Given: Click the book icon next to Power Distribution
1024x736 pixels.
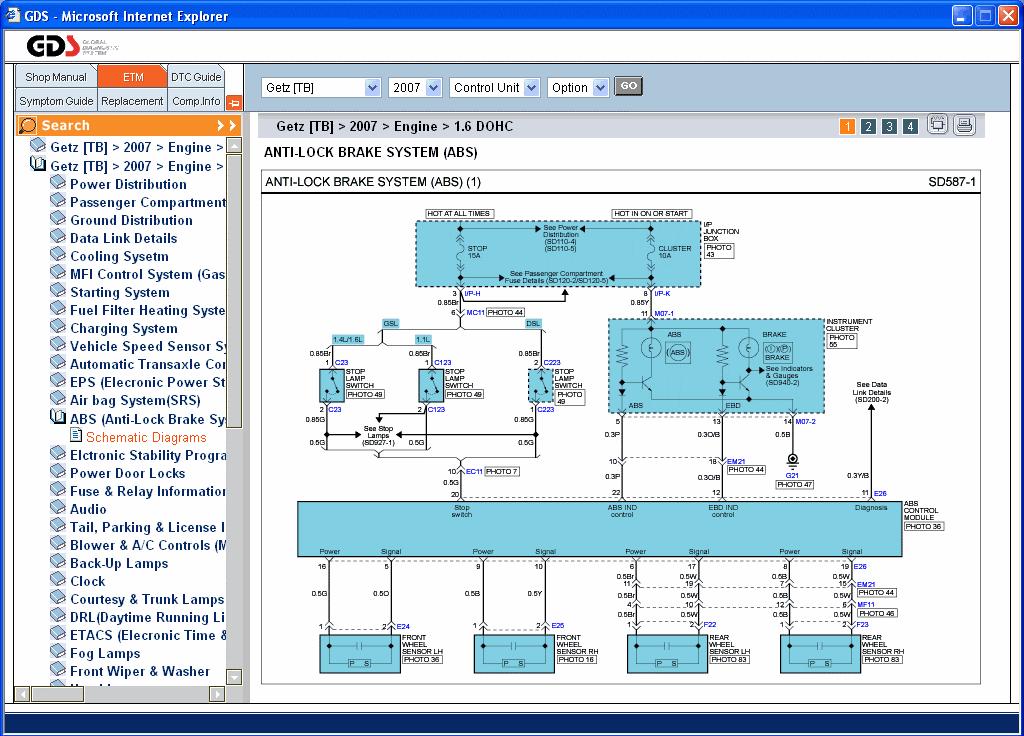Looking at the screenshot, I should (58, 183).
